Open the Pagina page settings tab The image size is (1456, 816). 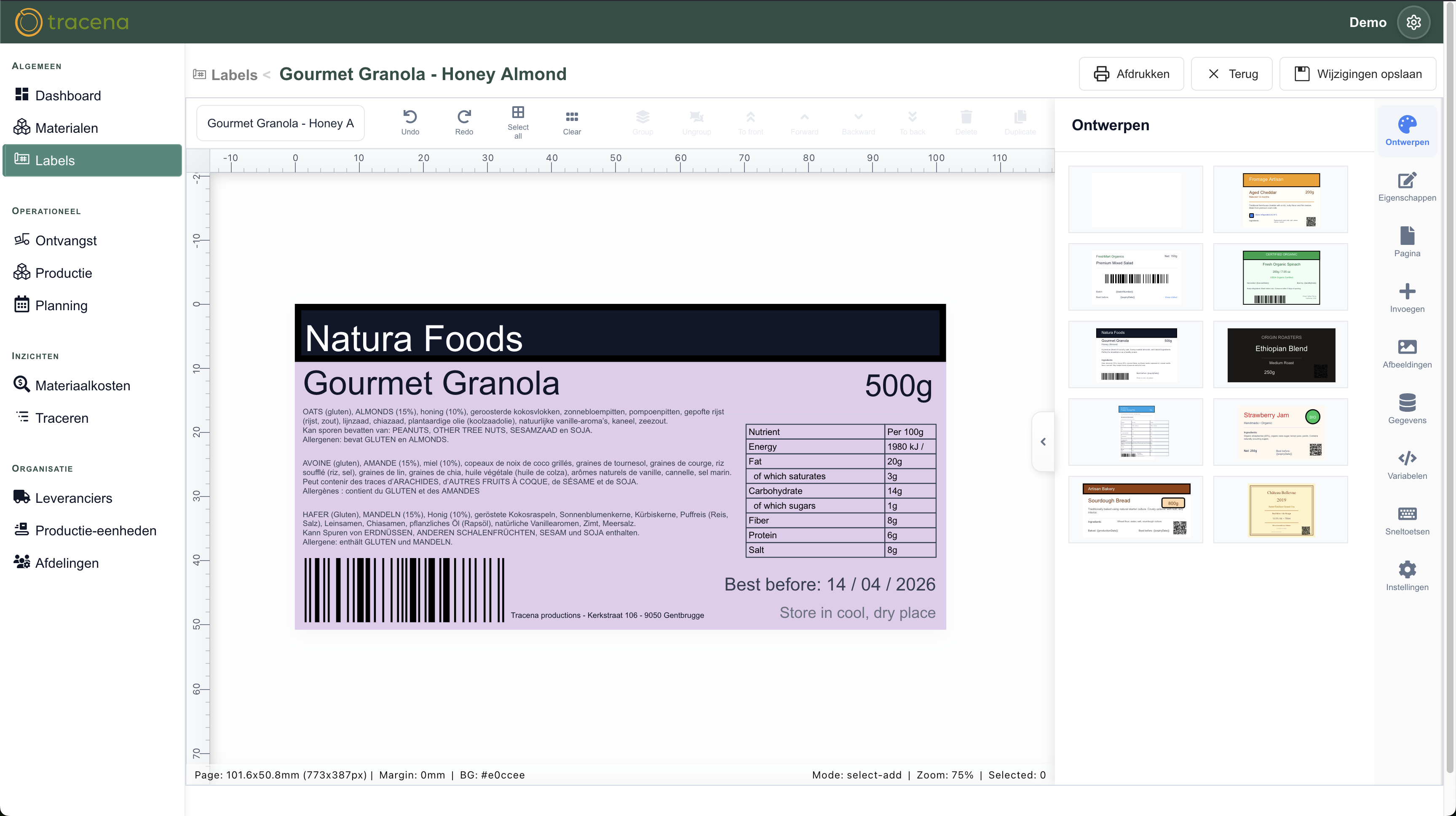[1406, 242]
